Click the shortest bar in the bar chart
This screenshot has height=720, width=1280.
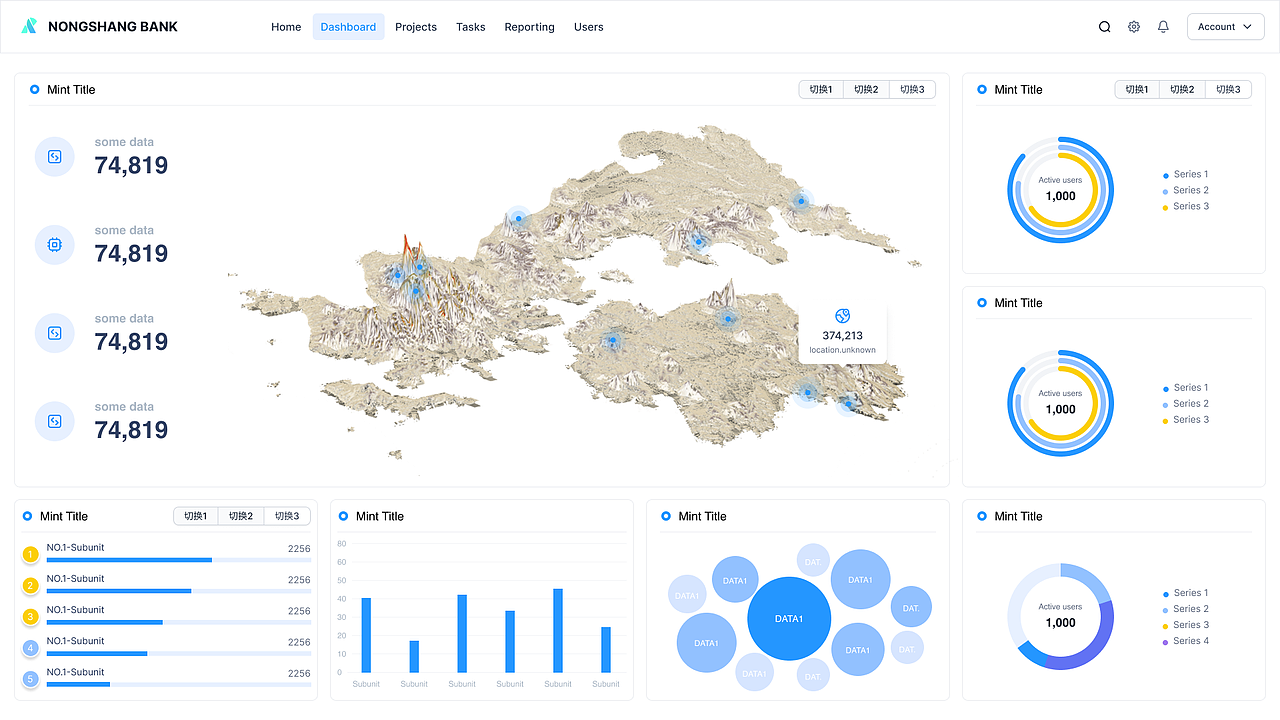[x=414, y=657]
